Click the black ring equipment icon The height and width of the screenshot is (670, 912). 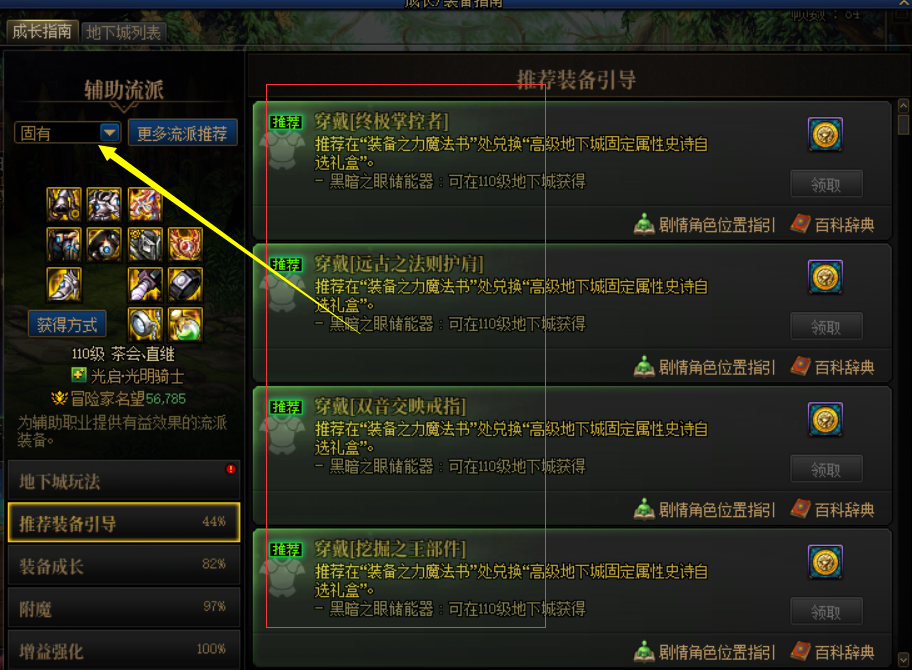186,284
